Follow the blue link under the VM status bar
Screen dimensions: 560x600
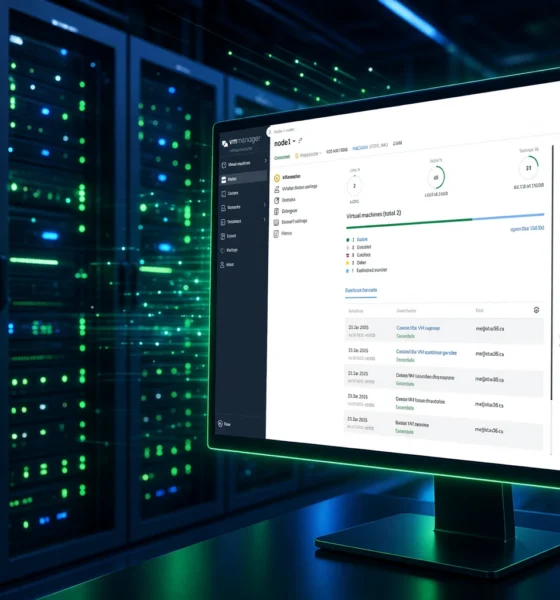pyautogui.click(x=527, y=229)
